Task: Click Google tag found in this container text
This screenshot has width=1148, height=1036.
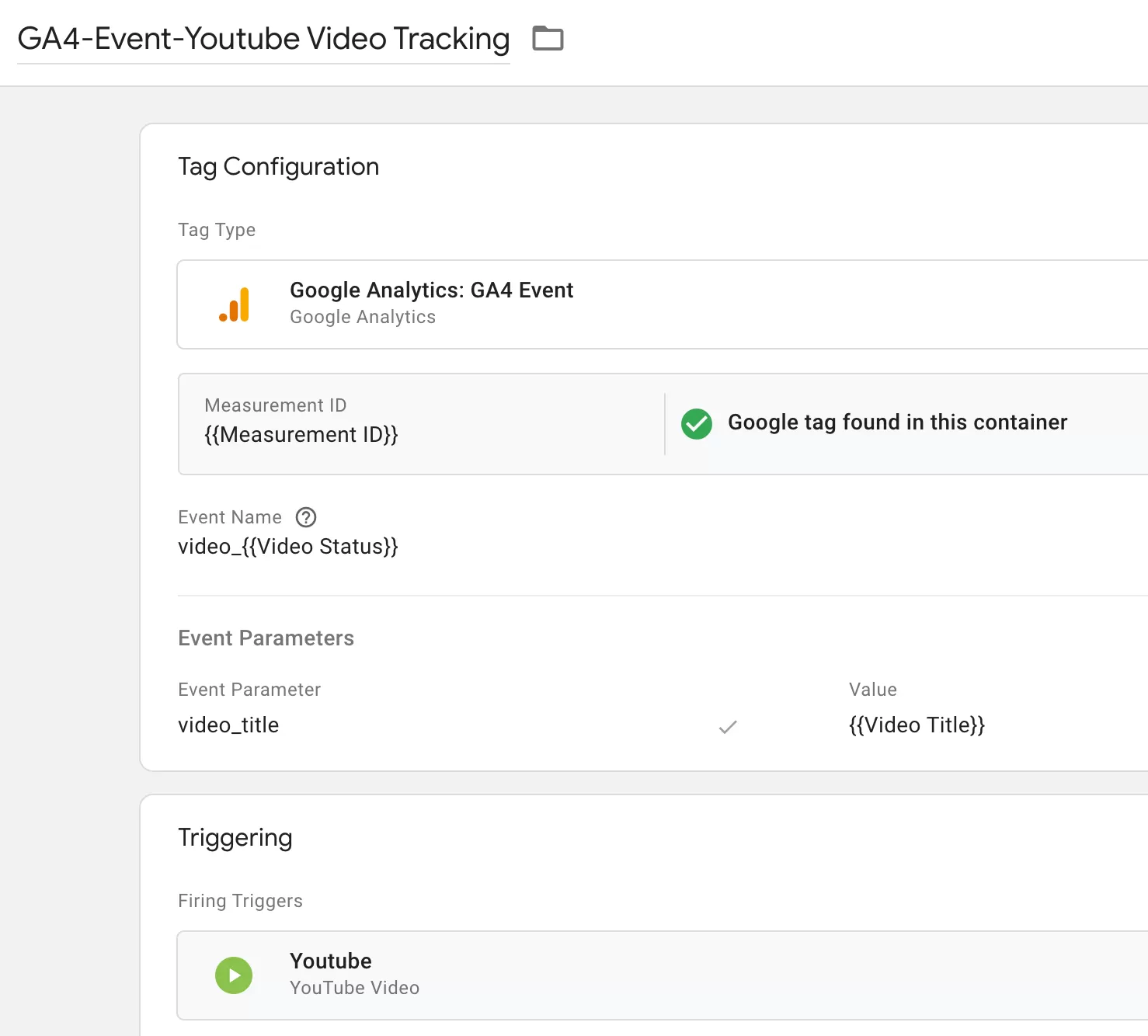Action: tap(898, 422)
